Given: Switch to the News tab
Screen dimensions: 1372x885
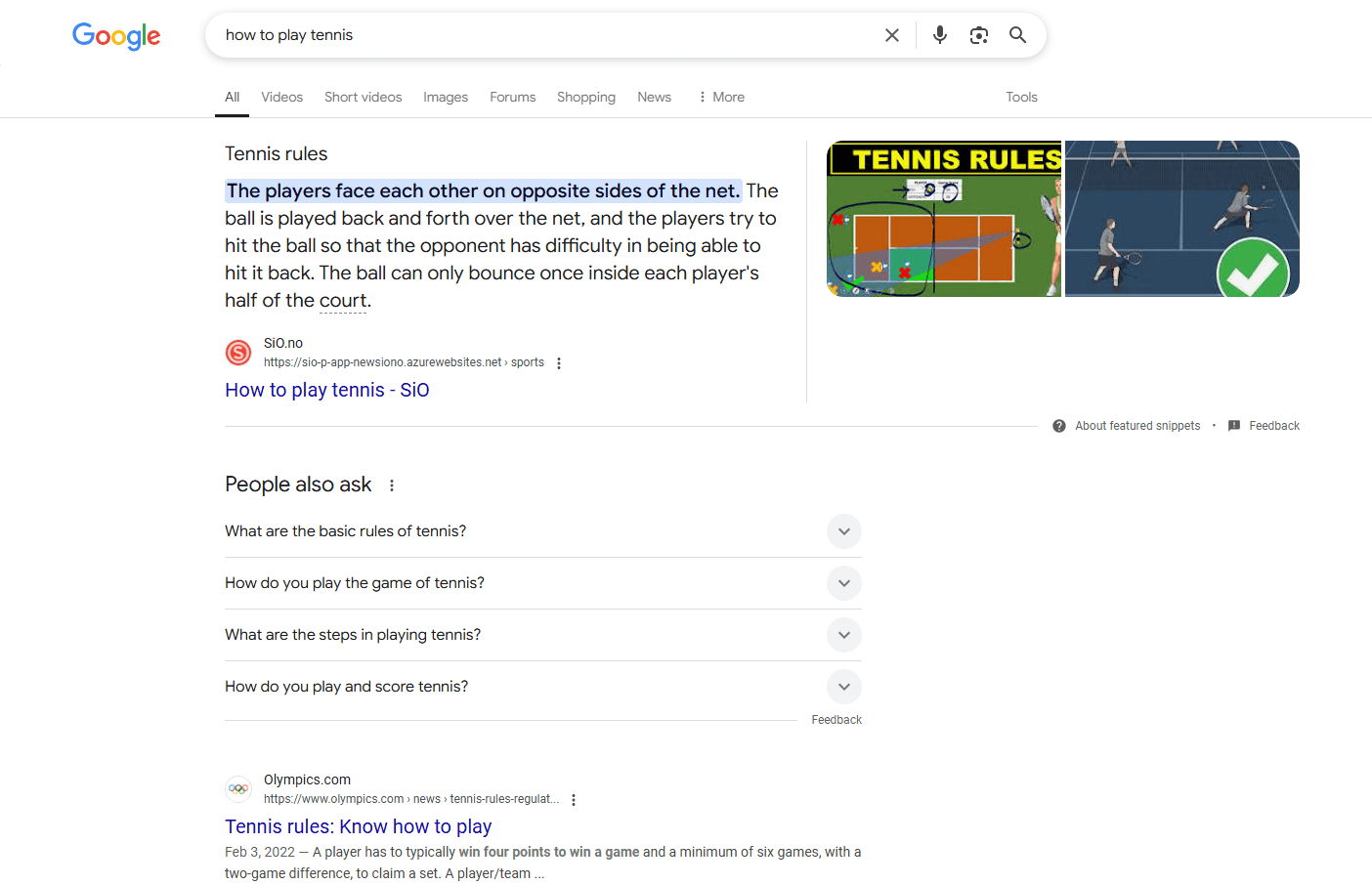Looking at the screenshot, I should click(654, 97).
